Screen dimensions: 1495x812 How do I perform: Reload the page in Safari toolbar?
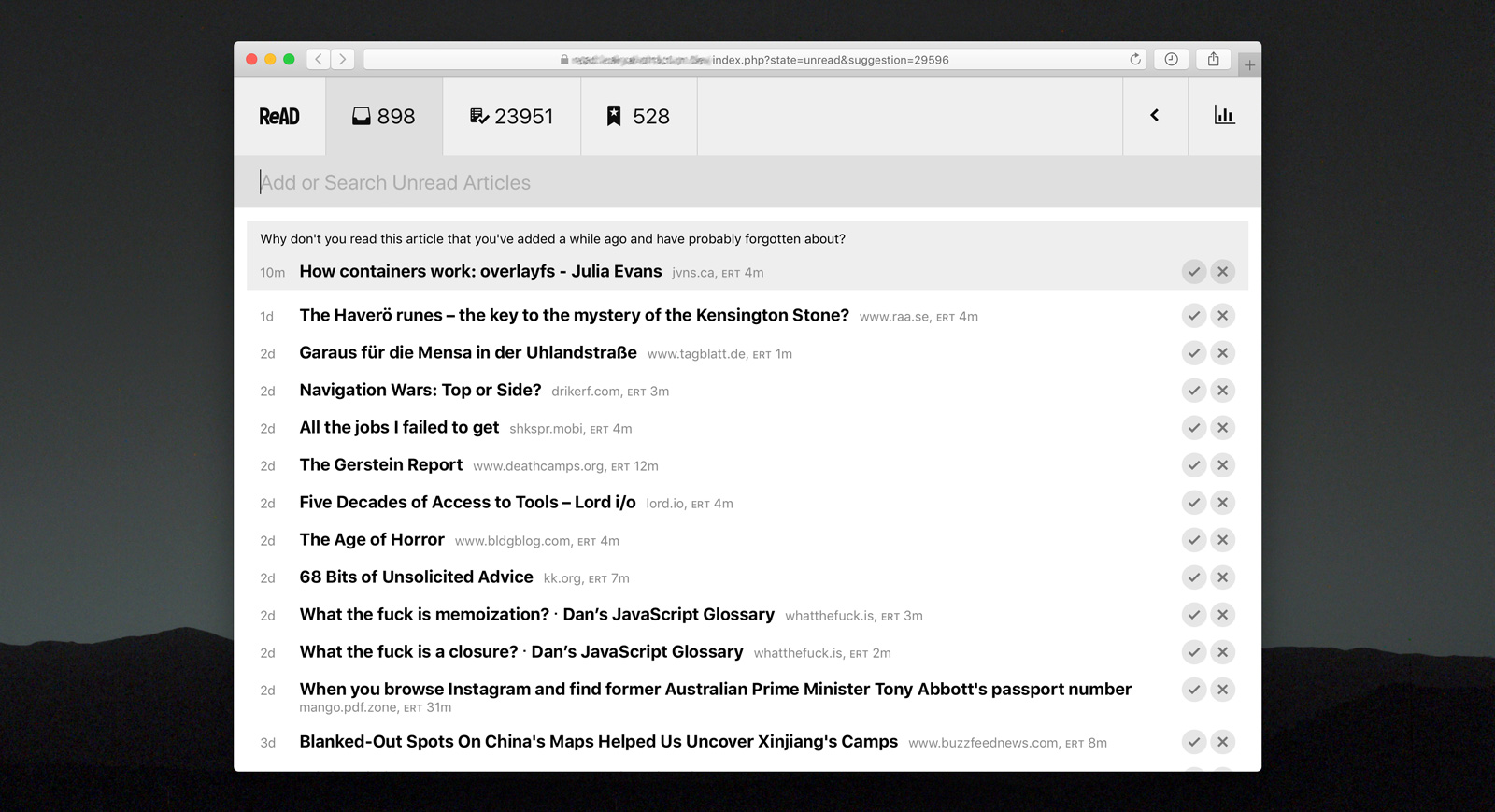tap(1135, 60)
